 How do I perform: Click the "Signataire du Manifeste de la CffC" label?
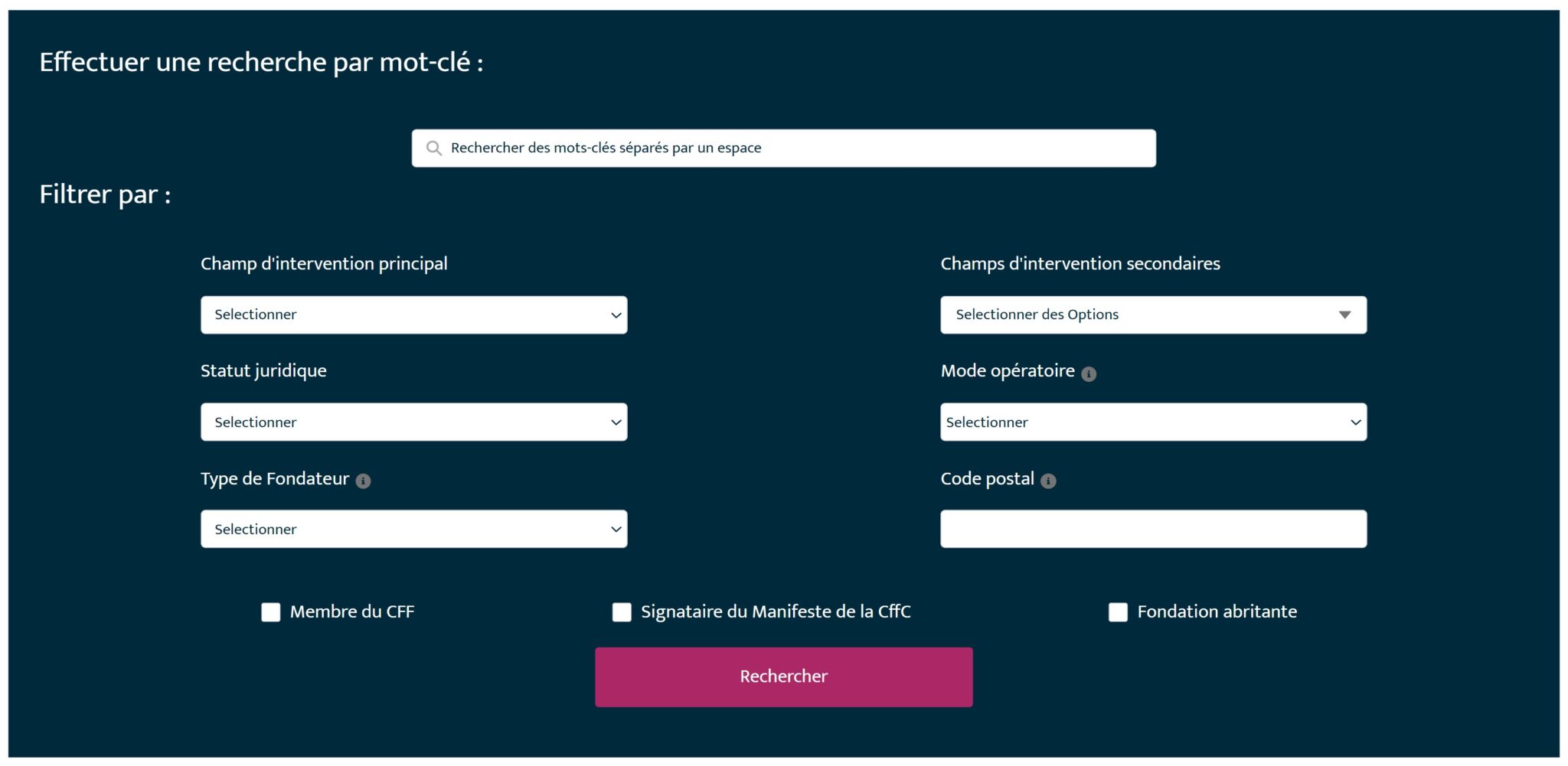click(776, 612)
